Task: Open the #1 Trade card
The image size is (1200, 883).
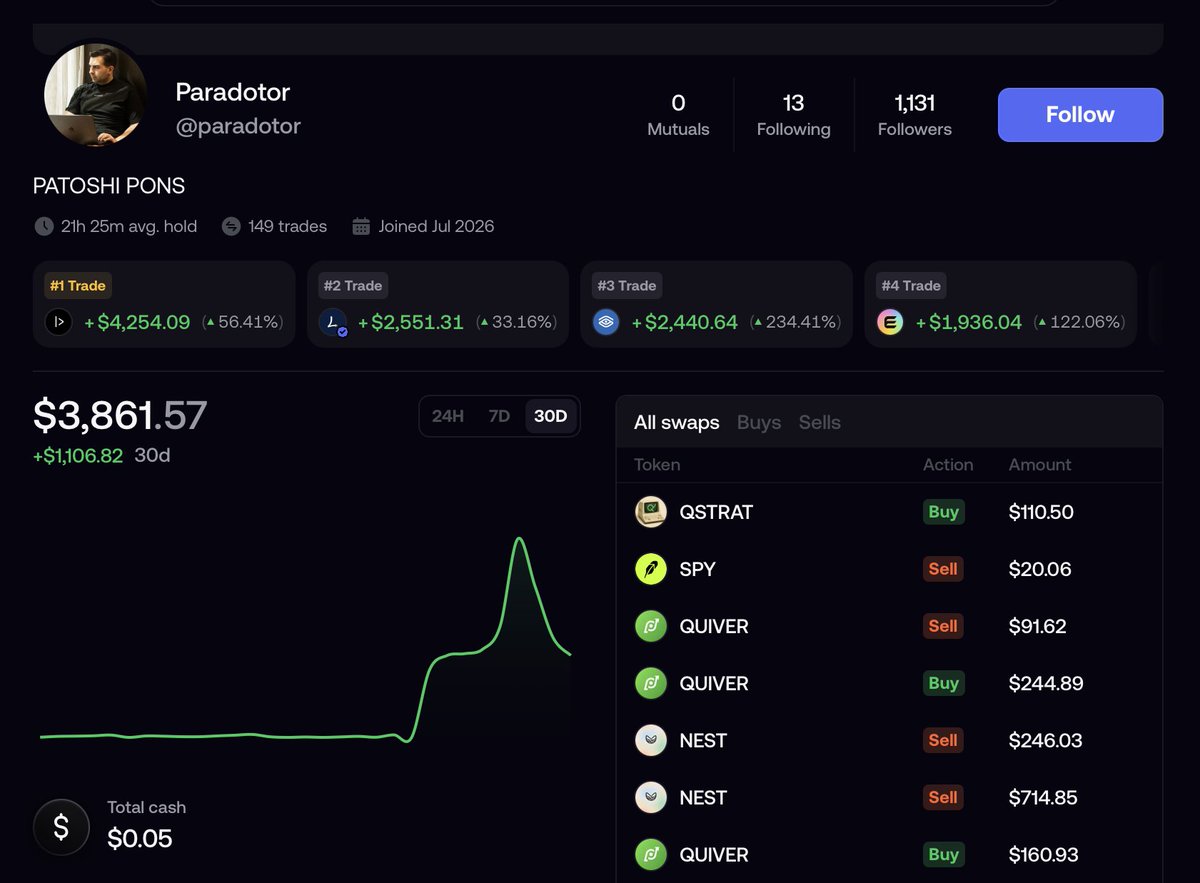Action: pyautogui.click(x=164, y=304)
